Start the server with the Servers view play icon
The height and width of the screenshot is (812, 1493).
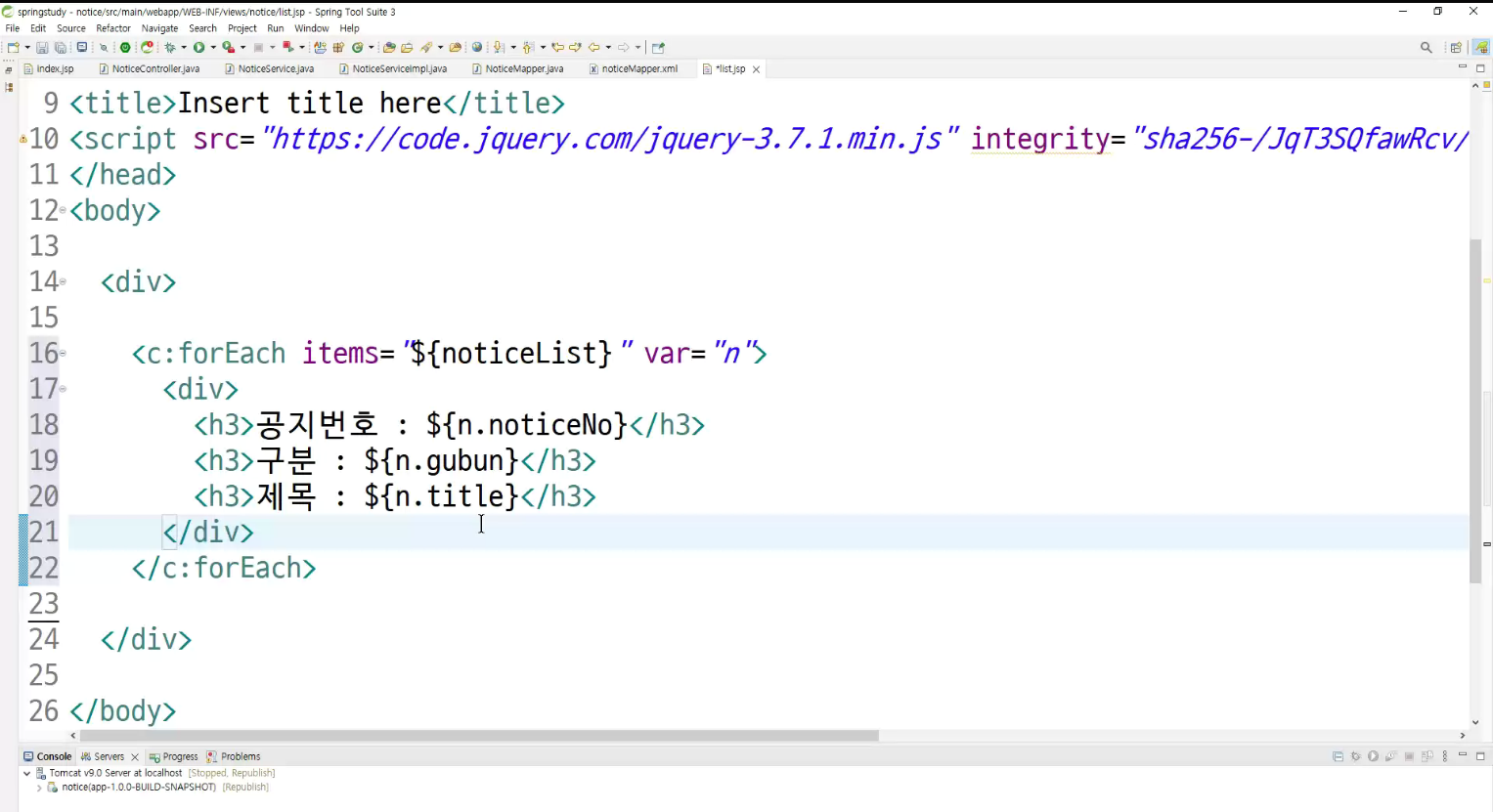(1373, 756)
